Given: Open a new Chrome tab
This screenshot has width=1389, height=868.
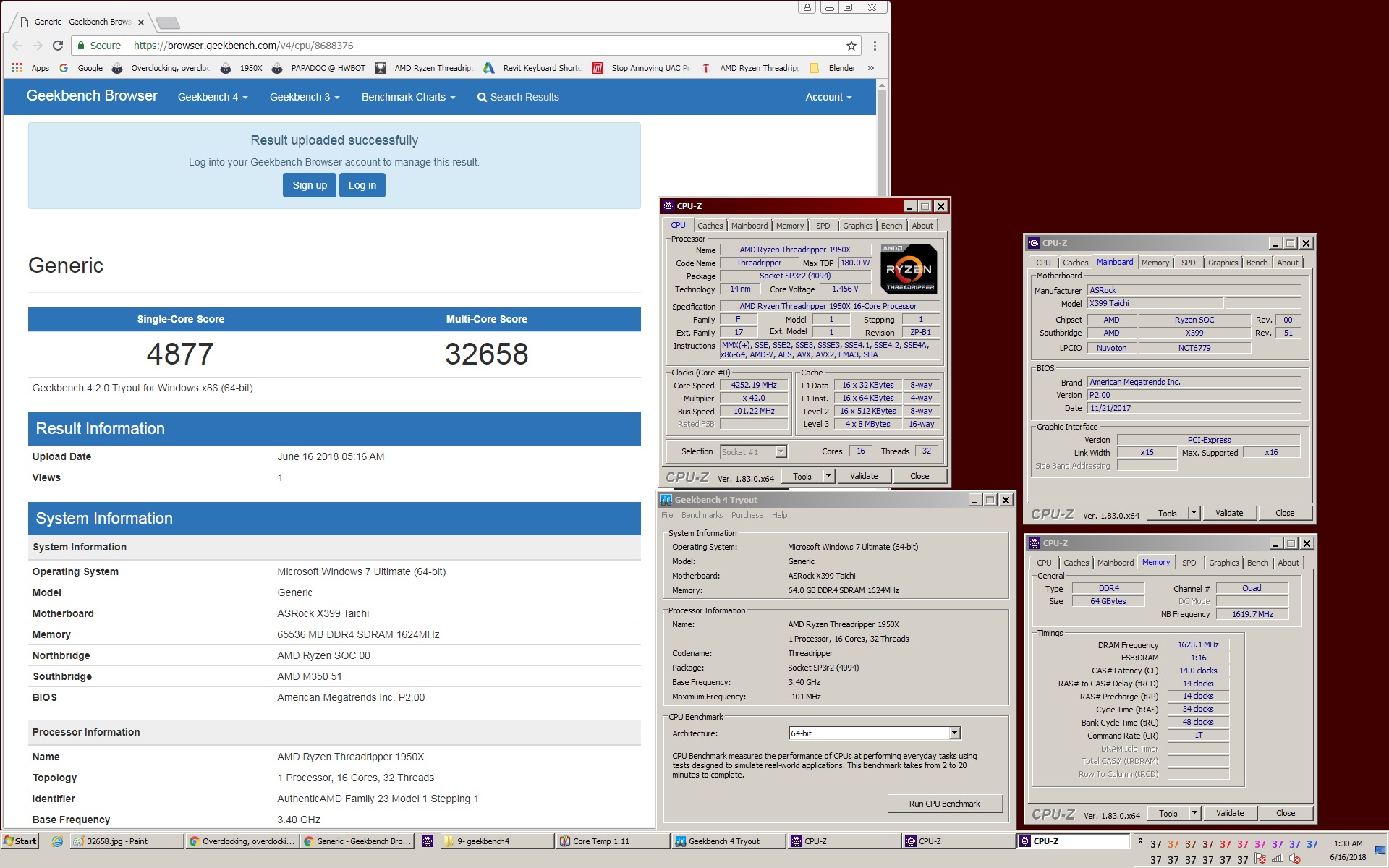Looking at the screenshot, I should point(168,22).
